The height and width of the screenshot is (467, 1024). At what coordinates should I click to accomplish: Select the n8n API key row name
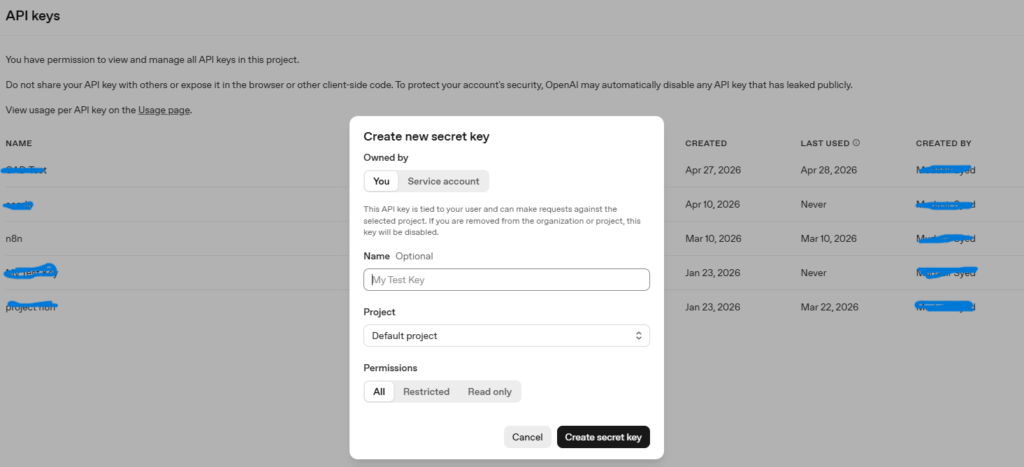point(13,239)
